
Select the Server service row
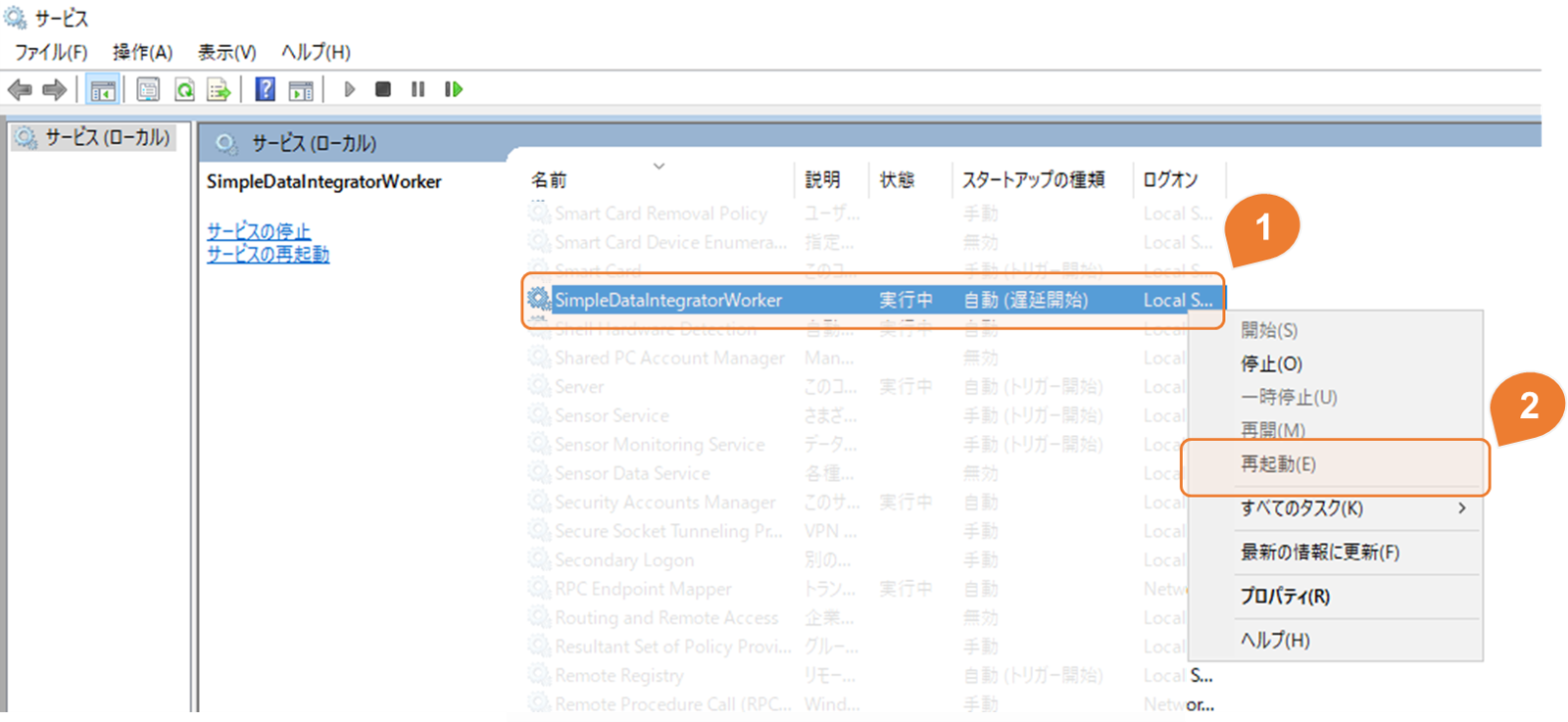point(857,387)
